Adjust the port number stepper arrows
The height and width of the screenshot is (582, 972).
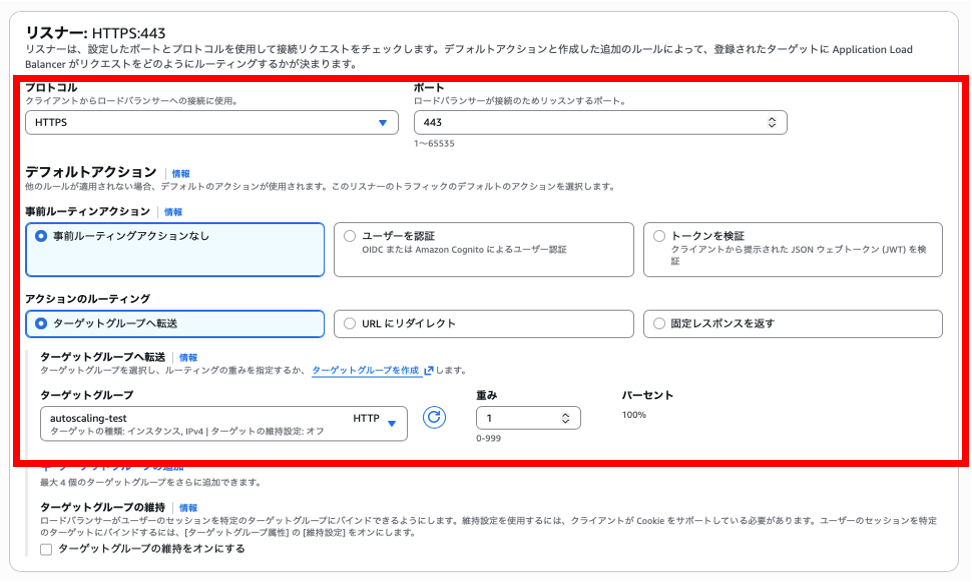click(x=772, y=123)
